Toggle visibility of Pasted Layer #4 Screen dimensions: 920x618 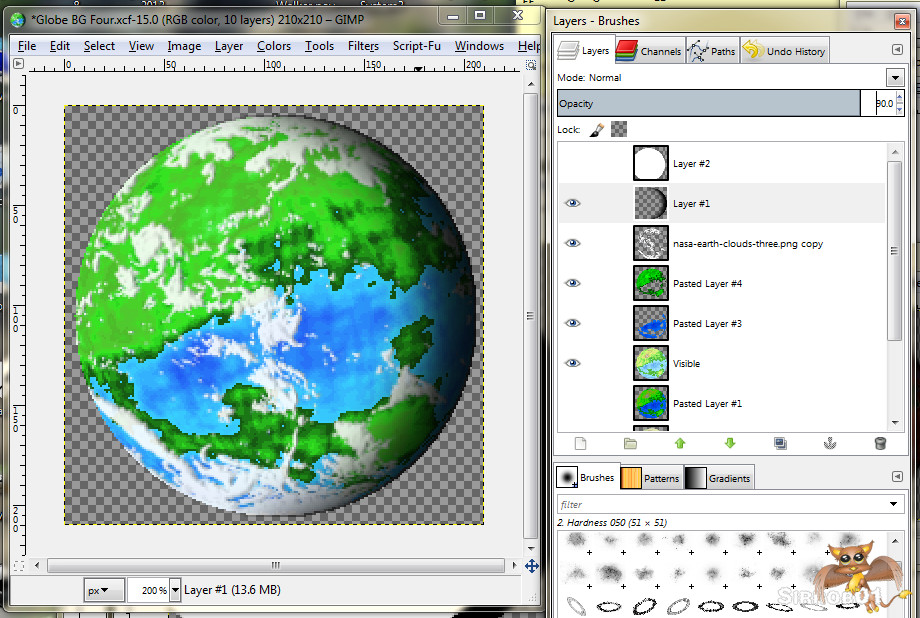[573, 283]
